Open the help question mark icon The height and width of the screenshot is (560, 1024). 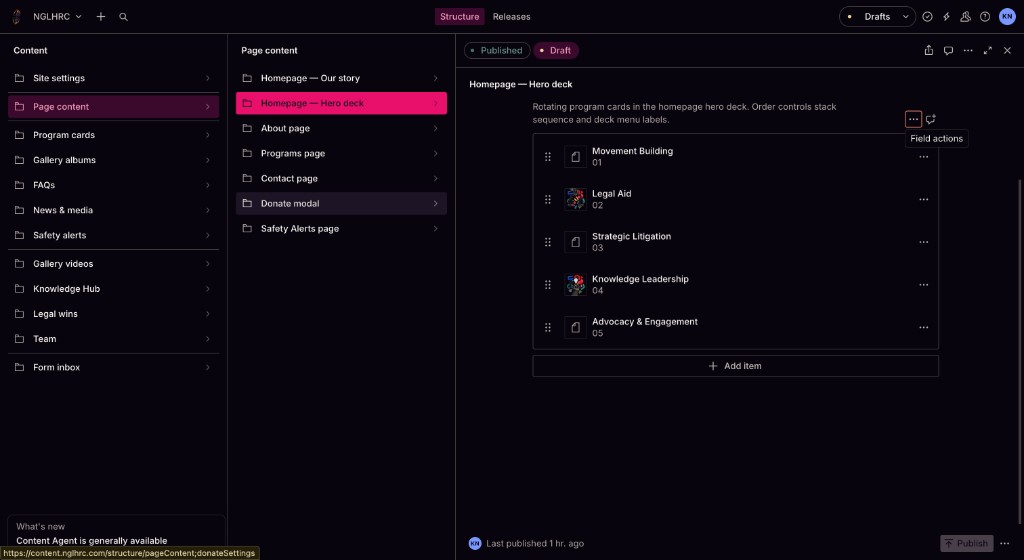coord(985,17)
